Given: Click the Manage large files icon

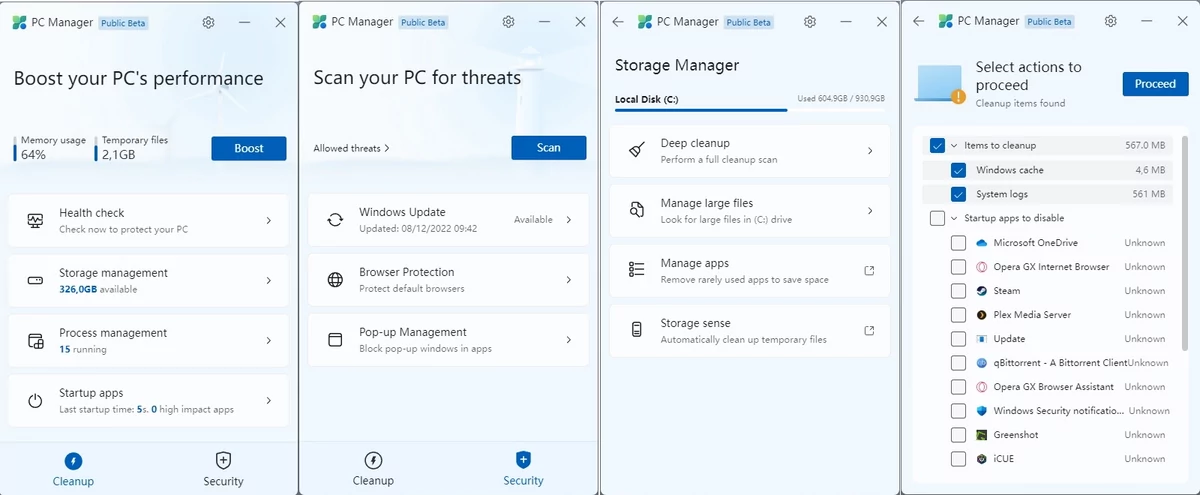Looking at the screenshot, I should pos(637,210).
